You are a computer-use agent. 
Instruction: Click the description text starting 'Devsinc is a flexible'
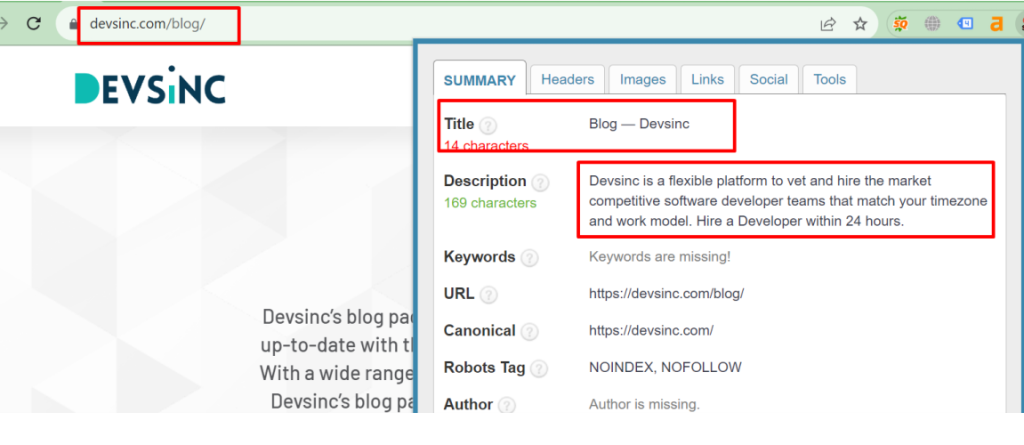coord(788,201)
